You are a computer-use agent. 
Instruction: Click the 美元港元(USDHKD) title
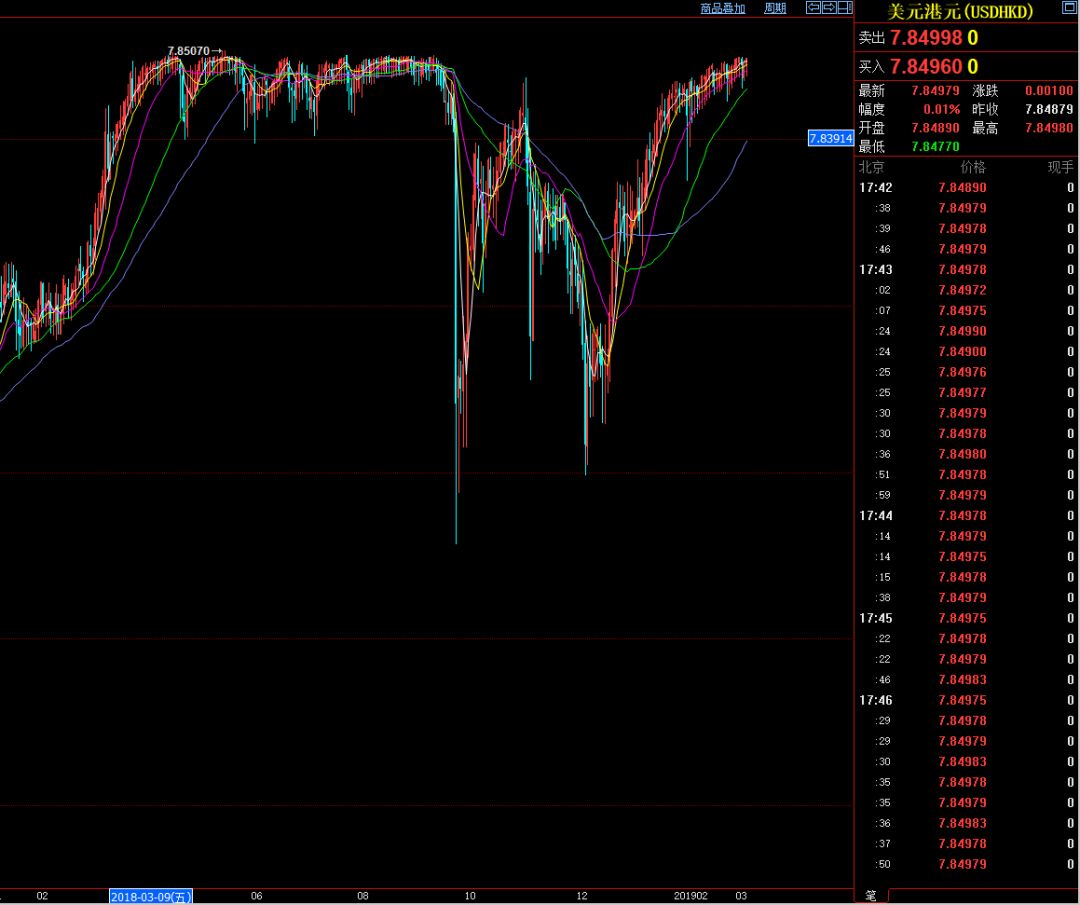click(x=959, y=11)
